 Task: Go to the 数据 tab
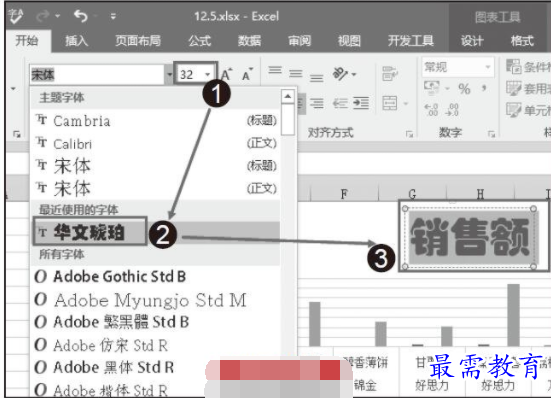(x=249, y=41)
